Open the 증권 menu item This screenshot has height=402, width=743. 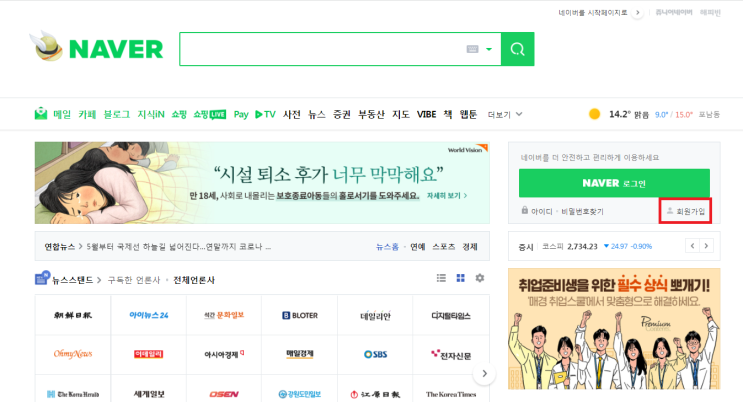(x=342, y=114)
